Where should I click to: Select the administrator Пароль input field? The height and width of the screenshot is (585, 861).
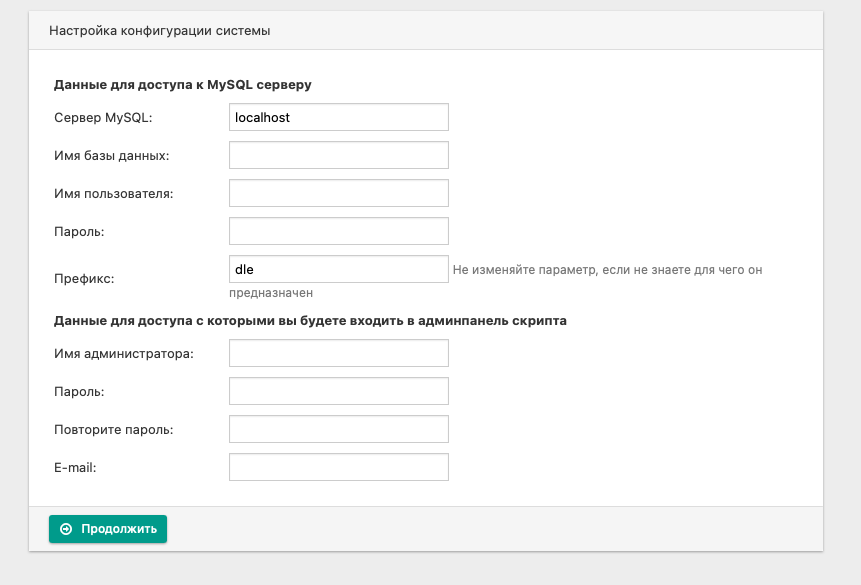339,391
